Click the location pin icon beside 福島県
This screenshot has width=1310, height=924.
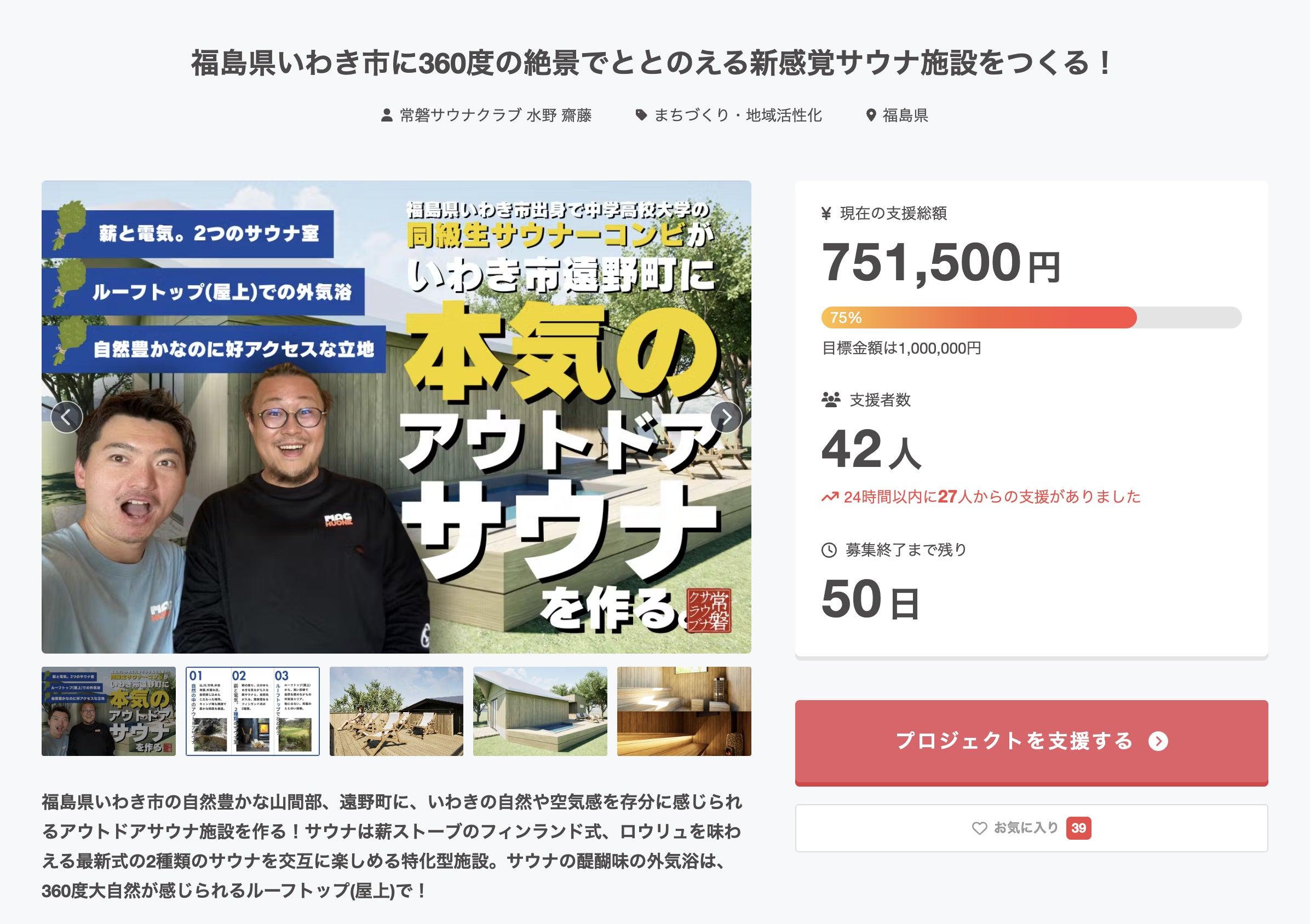click(x=871, y=115)
